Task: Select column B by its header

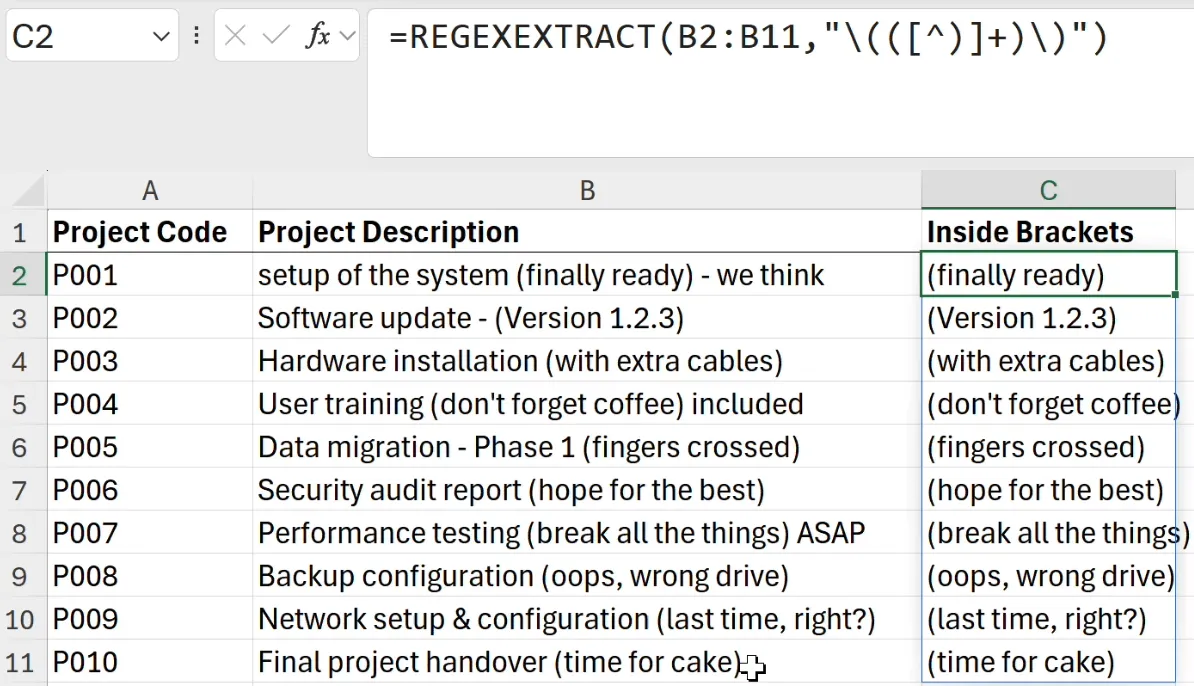Action: pos(587,190)
